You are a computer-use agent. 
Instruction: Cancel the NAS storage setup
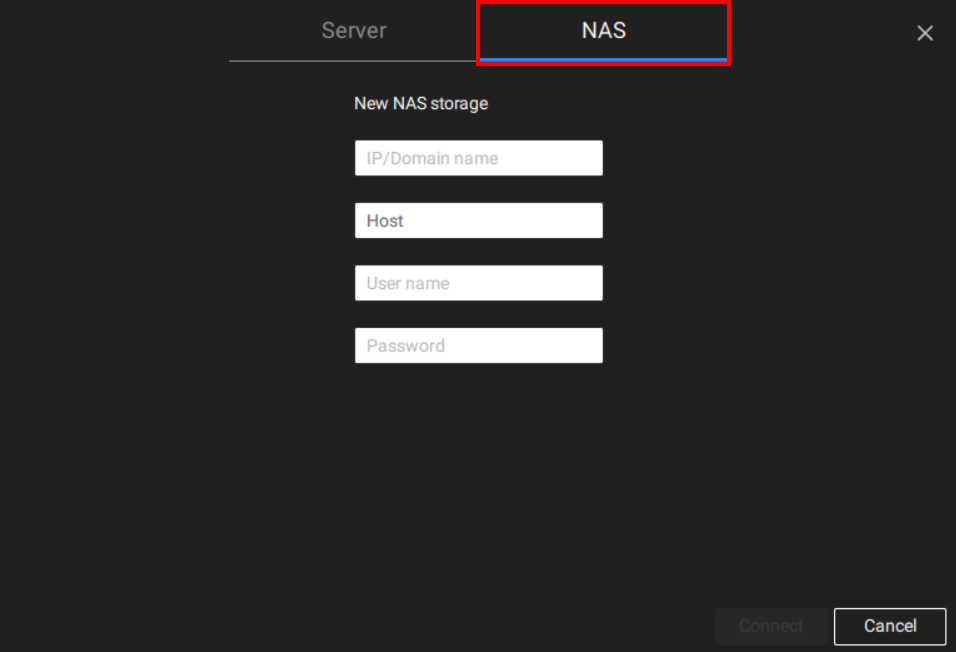(890, 626)
